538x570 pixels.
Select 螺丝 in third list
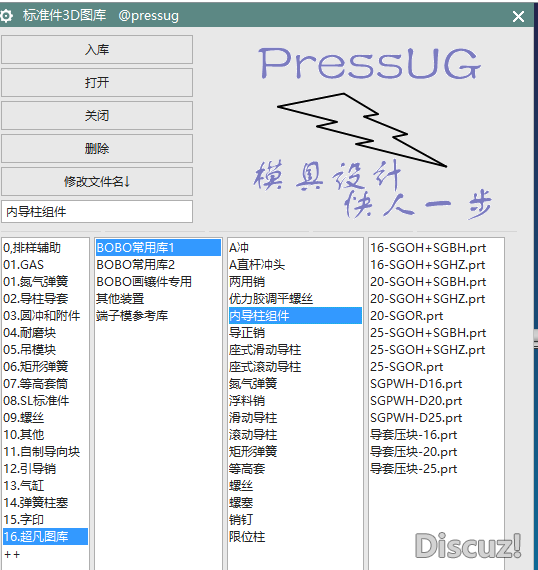point(295,486)
